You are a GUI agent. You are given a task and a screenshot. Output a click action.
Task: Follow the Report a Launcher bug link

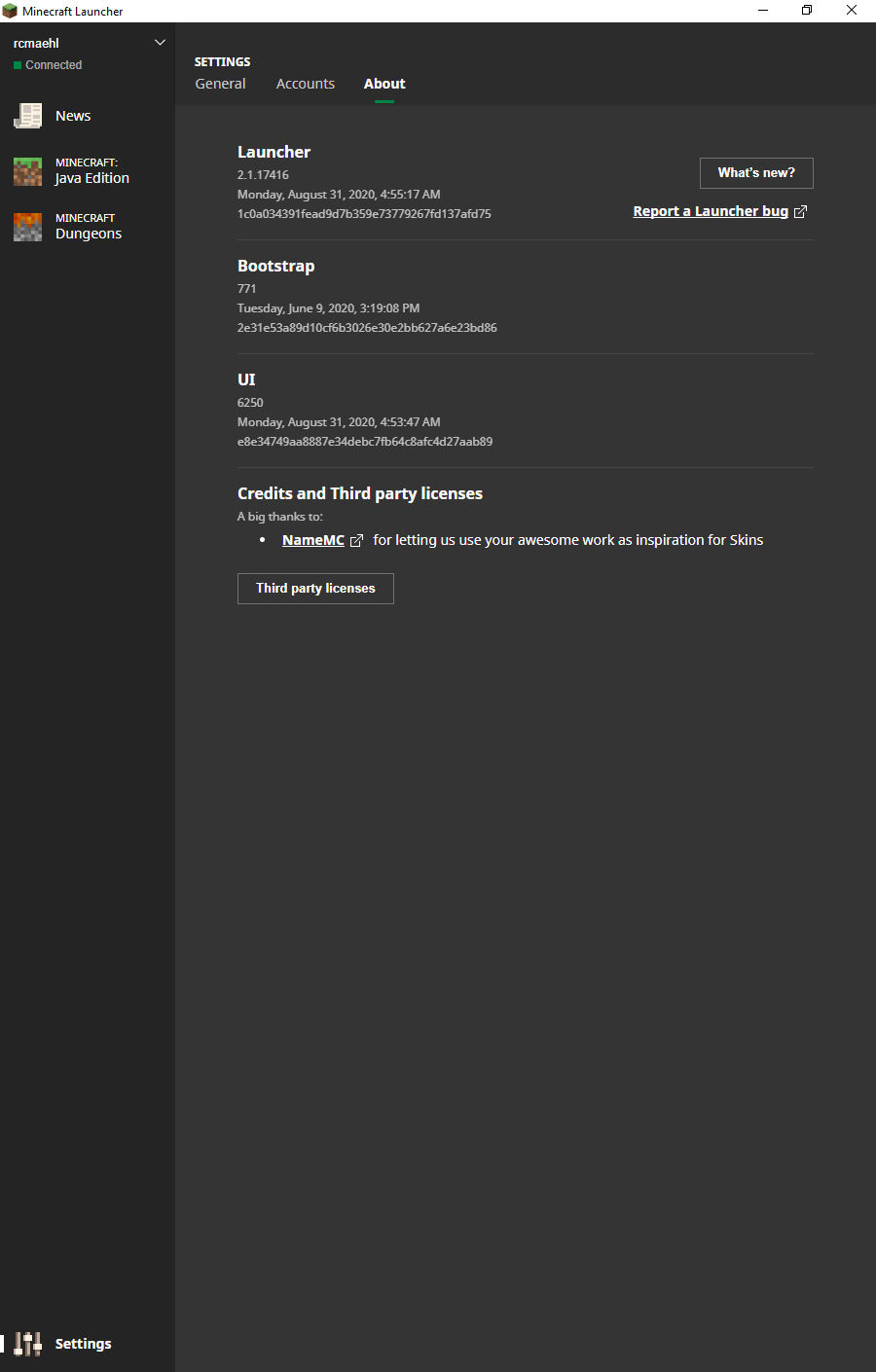click(711, 211)
